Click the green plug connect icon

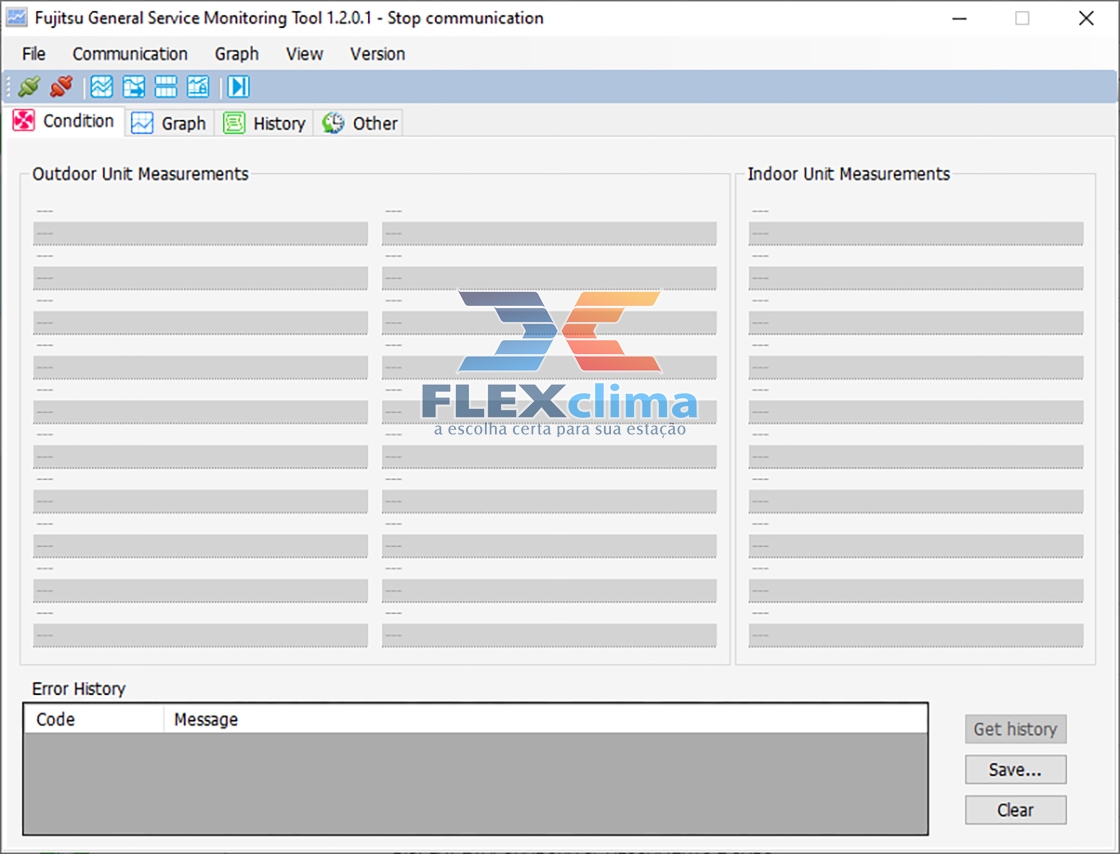[29, 86]
